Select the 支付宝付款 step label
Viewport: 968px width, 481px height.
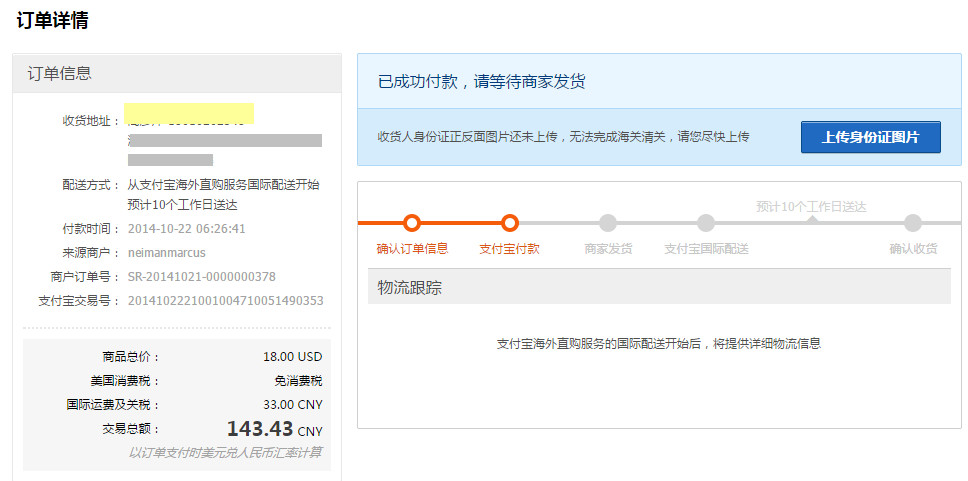[509, 248]
